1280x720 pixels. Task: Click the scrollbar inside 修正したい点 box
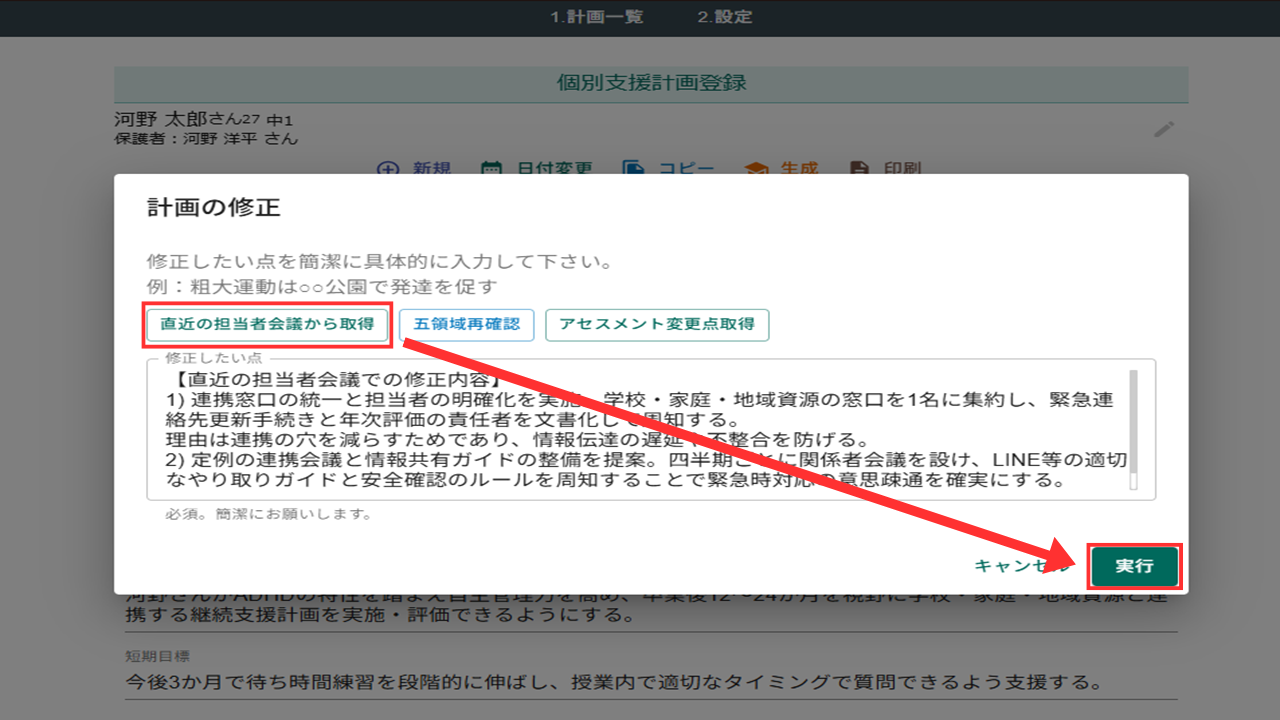pos(1133,430)
